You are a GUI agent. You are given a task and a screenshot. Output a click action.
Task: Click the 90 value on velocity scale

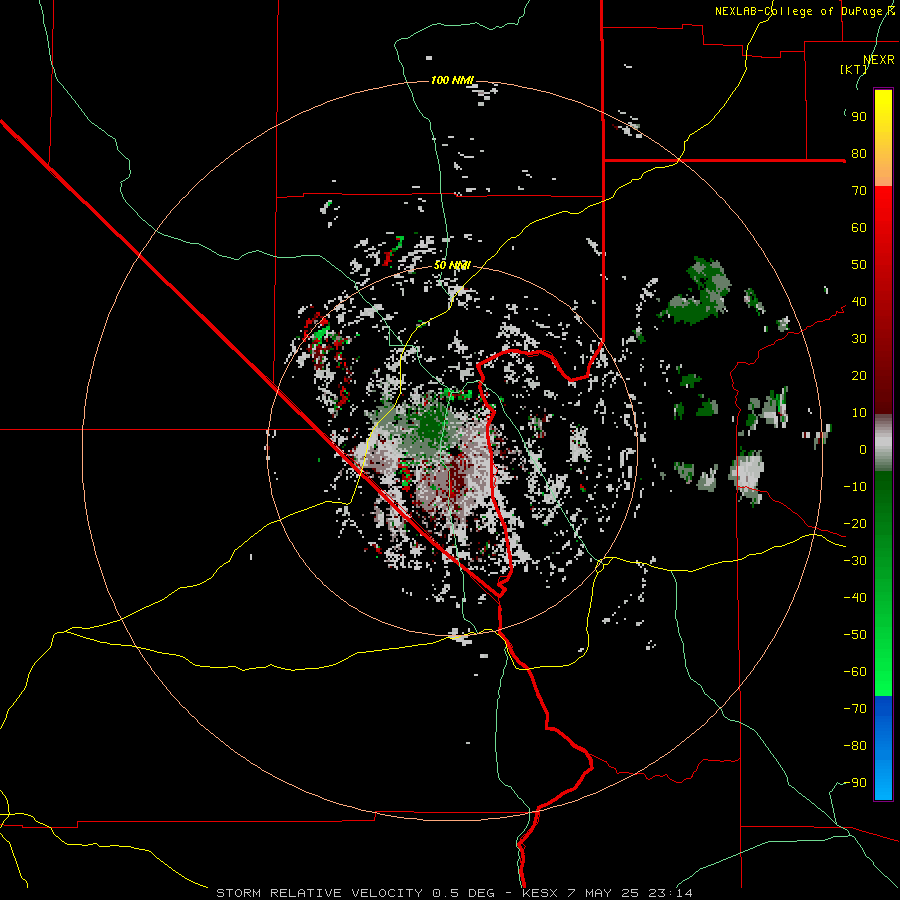click(x=859, y=117)
